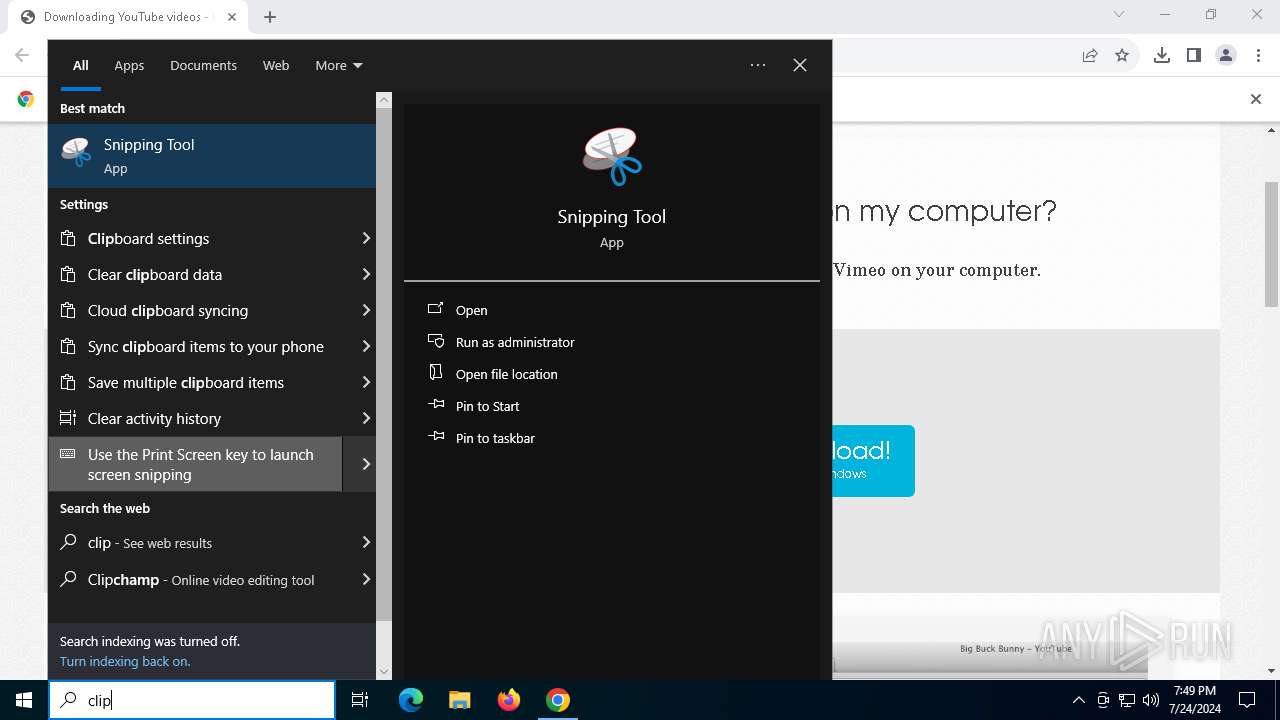This screenshot has width=1280, height=720.
Task: Bookmark this page with the star icon
Action: pyautogui.click(x=1122, y=56)
